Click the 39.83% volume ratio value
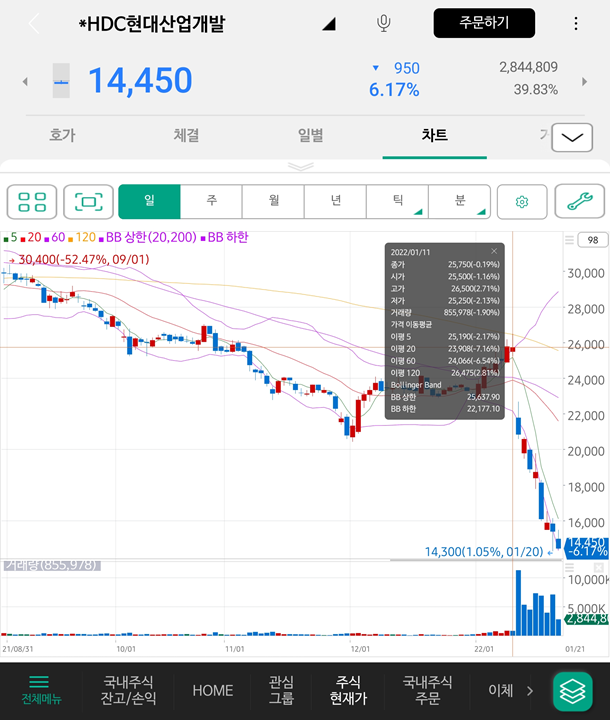This screenshot has height=720, width=610. [536, 90]
